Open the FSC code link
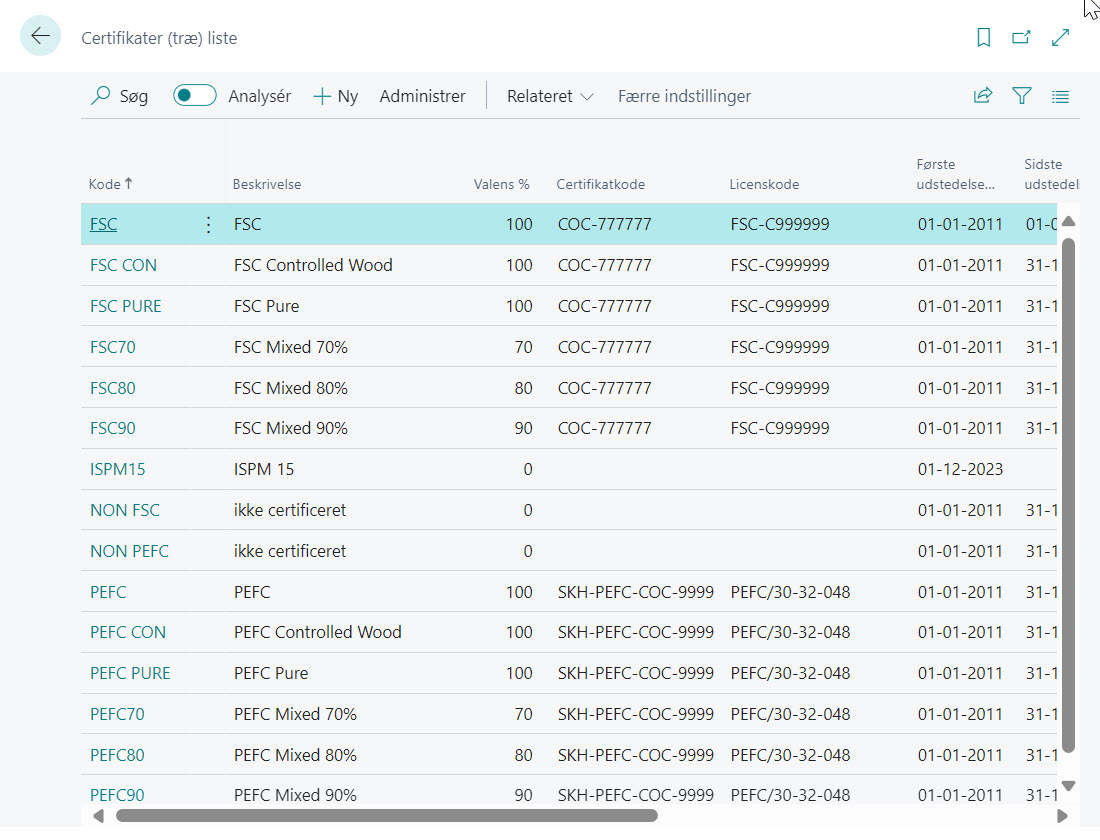The image size is (1100, 840). coord(103,225)
